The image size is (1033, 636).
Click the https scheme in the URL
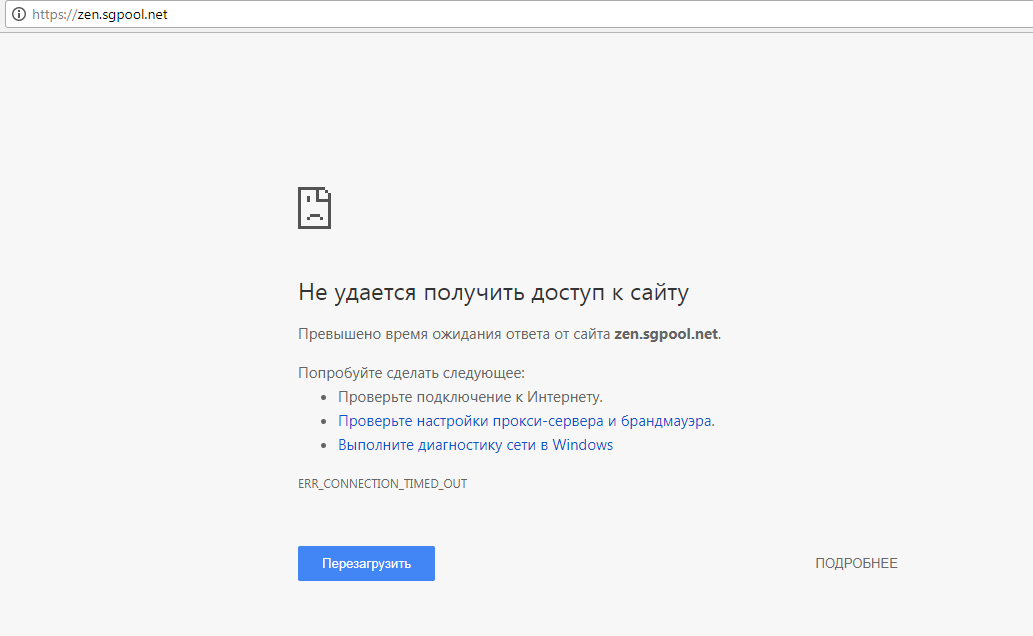click(x=47, y=15)
